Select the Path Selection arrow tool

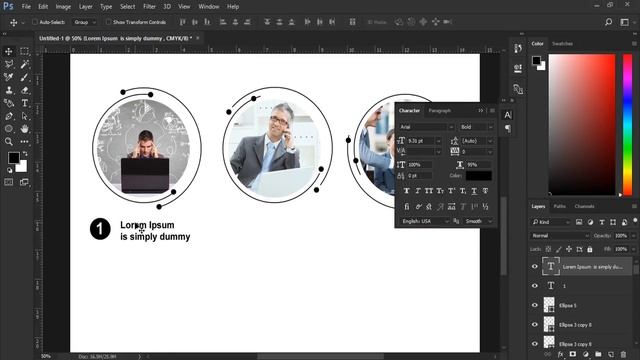[x=24, y=116]
